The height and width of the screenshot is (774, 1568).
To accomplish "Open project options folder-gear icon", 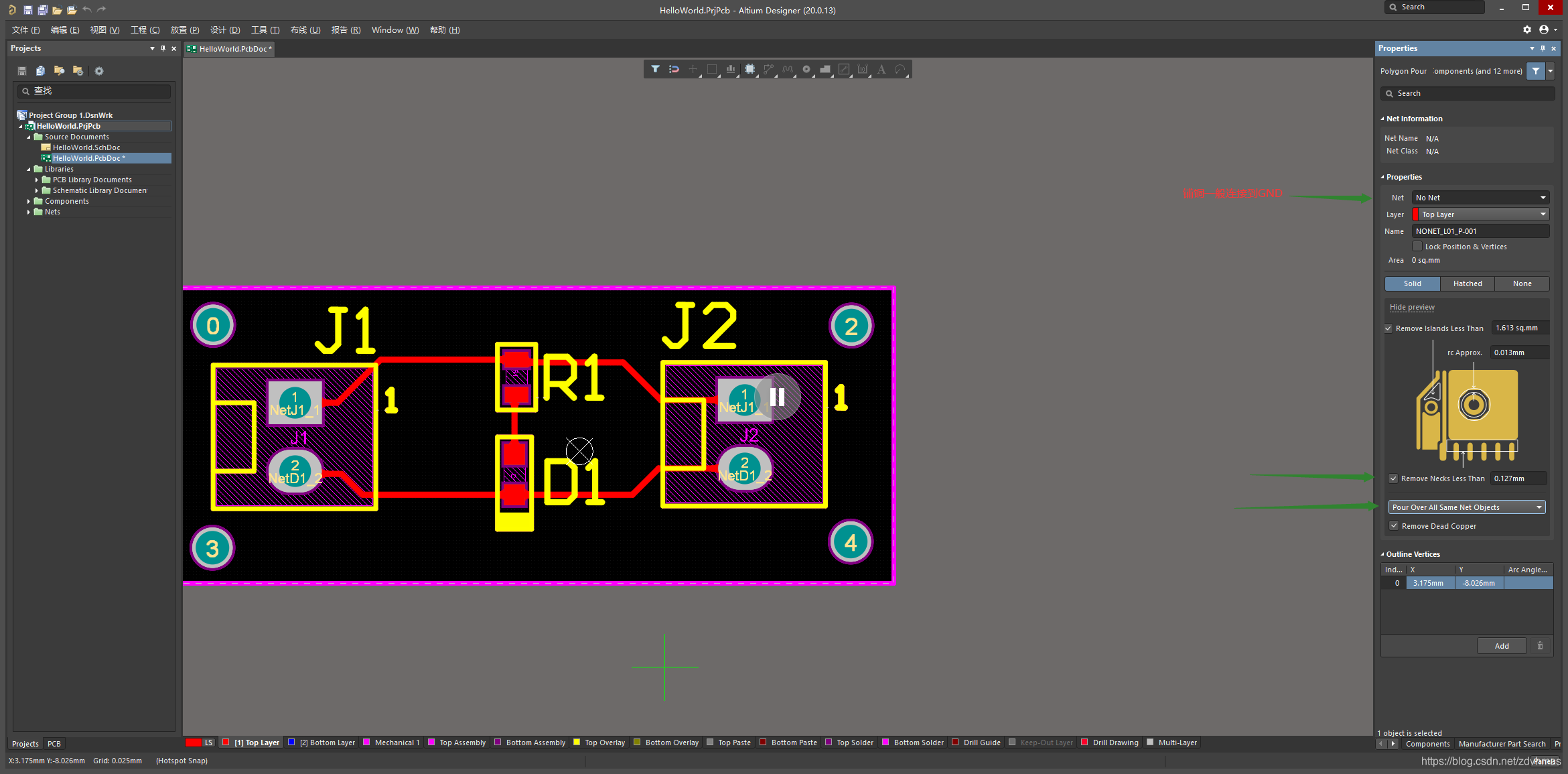I will click(78, 71).
